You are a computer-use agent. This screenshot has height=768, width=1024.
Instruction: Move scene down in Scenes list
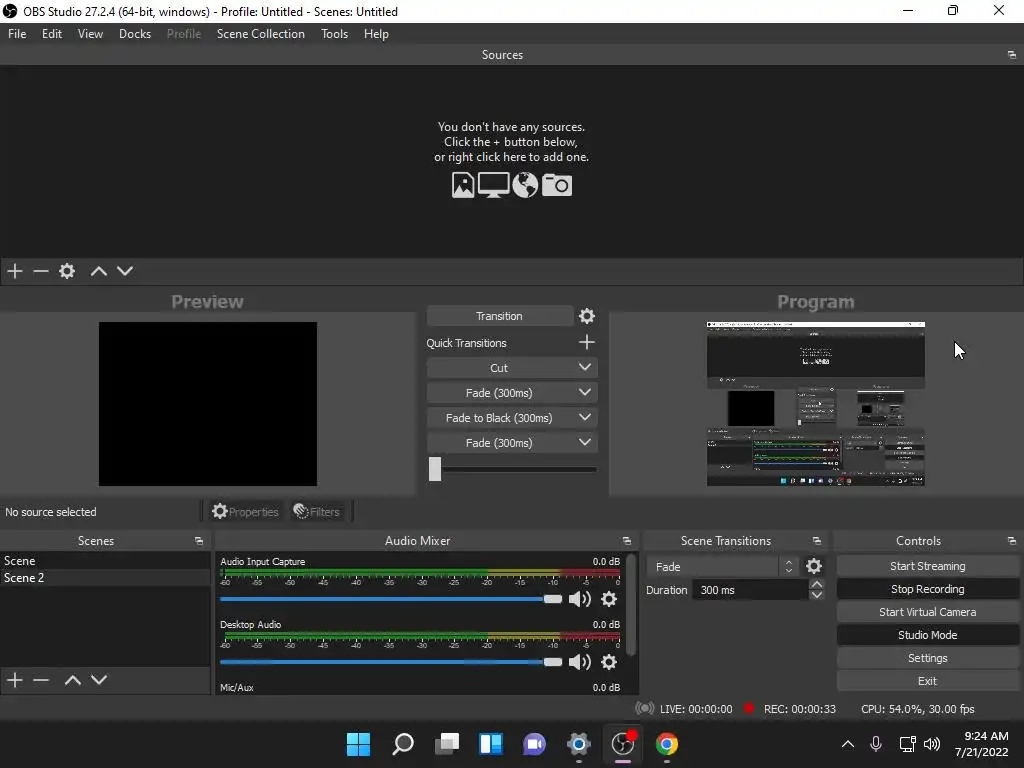tap(99, 680)
